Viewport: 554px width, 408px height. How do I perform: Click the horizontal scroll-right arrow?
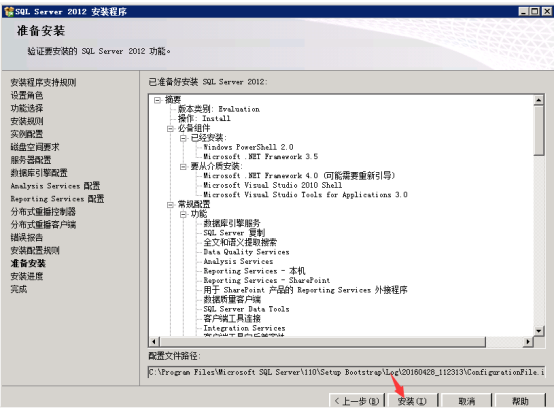coord(528,342)
